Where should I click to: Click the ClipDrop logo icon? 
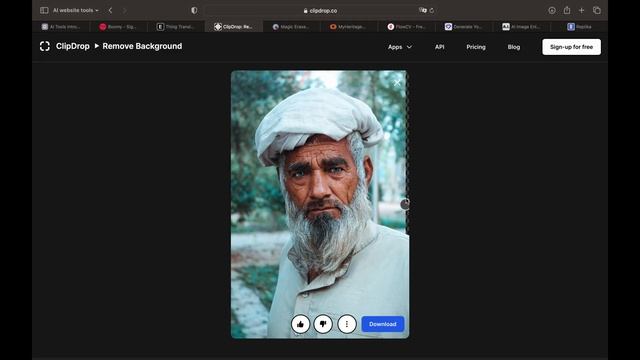pos(45,46)
